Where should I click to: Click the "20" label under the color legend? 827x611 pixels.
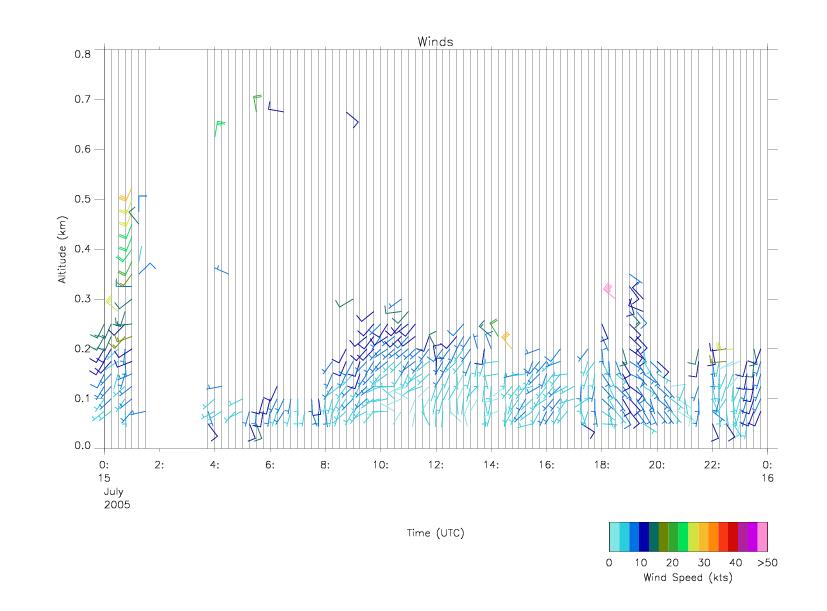672,562
